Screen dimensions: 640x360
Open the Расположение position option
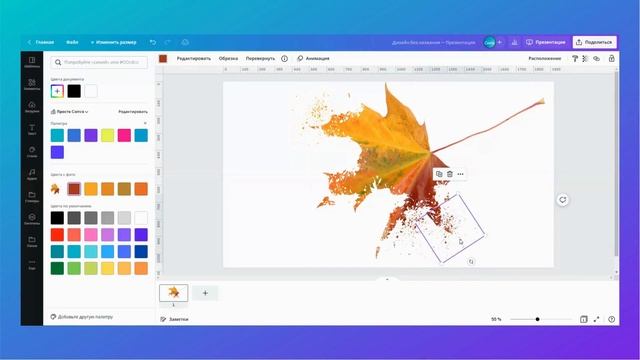[544, 59]
